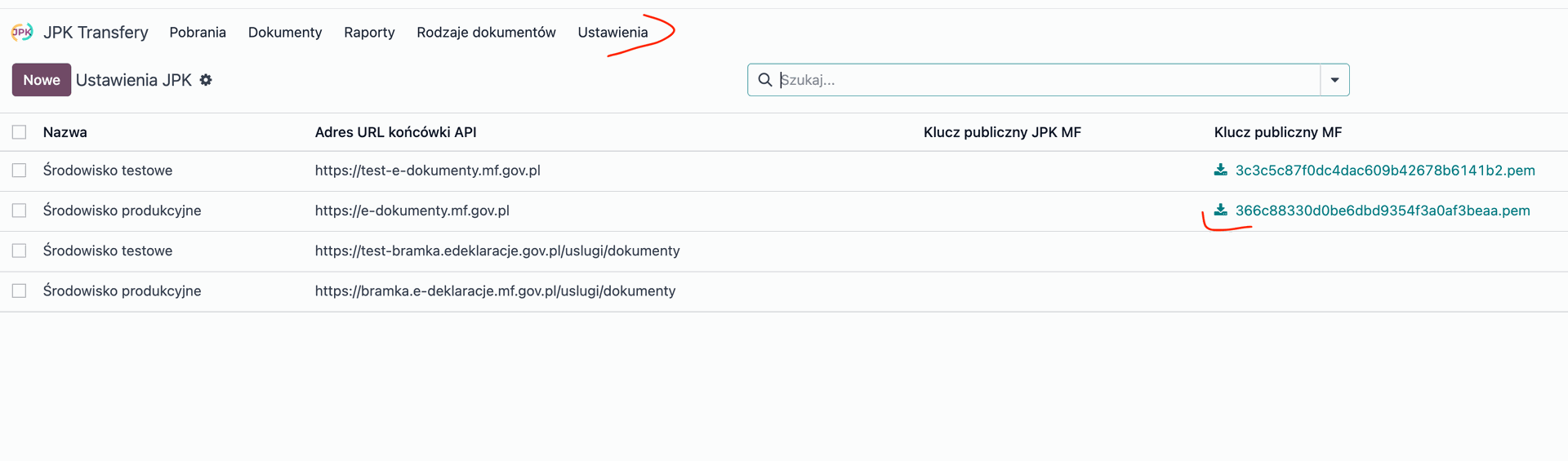Image resolution: width=1568 pixels, height=461 pixels.
Task: Check the e-dokumenty.mf.gov.pl produkcyjne row checkbox
Action: [x=20, y=211]
